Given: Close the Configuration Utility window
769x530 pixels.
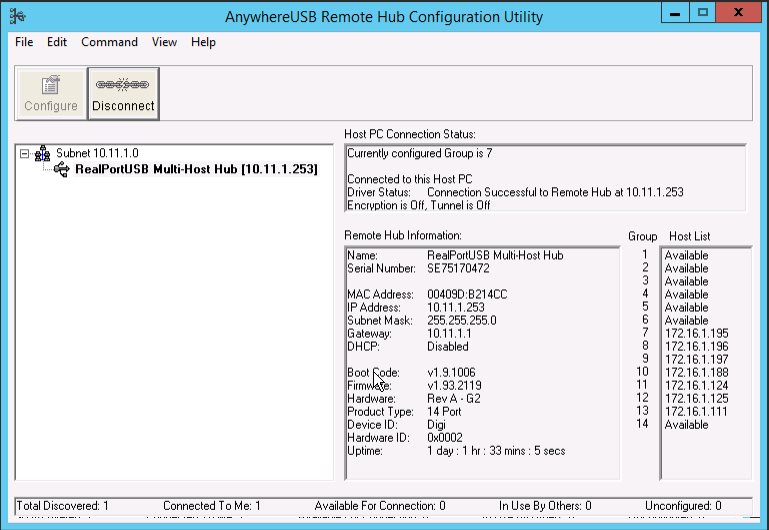Looking at the screenshot, I should click(738, 13).
